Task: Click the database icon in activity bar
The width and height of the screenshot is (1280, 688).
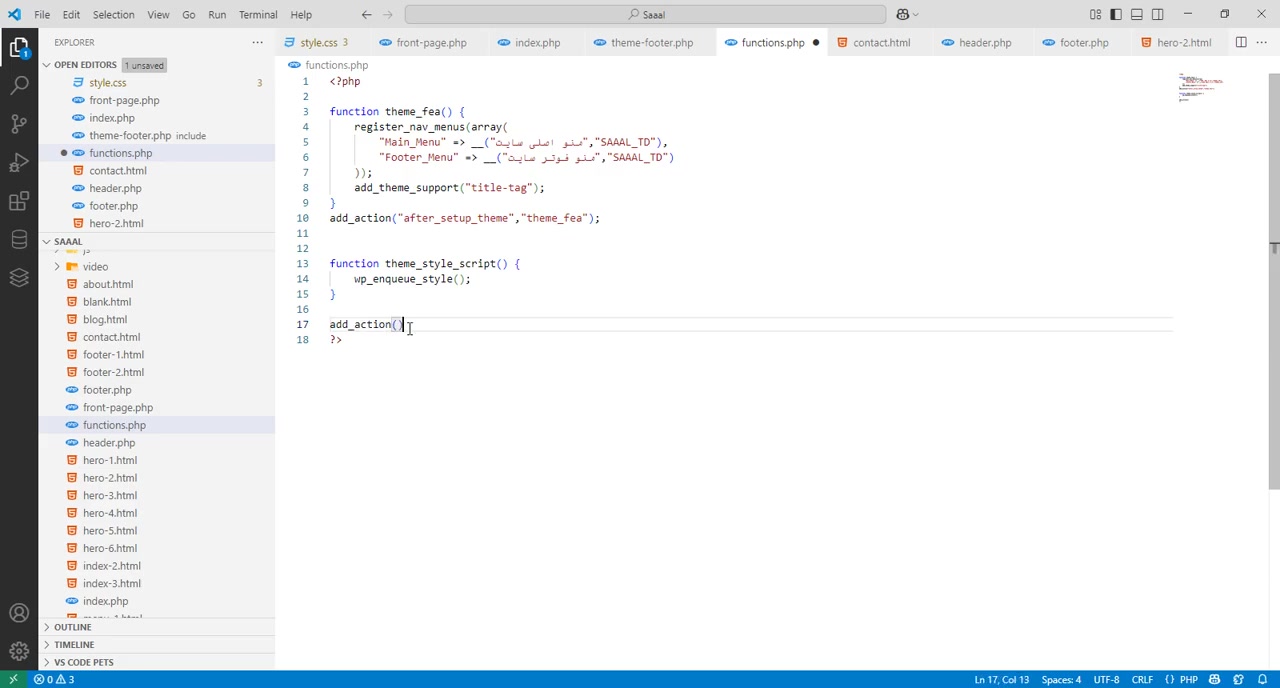Action: click(19, 240)
